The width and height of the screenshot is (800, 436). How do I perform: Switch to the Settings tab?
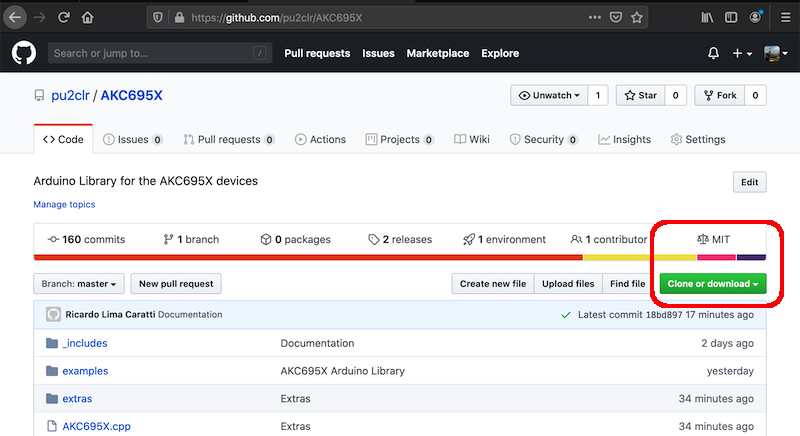698,139
